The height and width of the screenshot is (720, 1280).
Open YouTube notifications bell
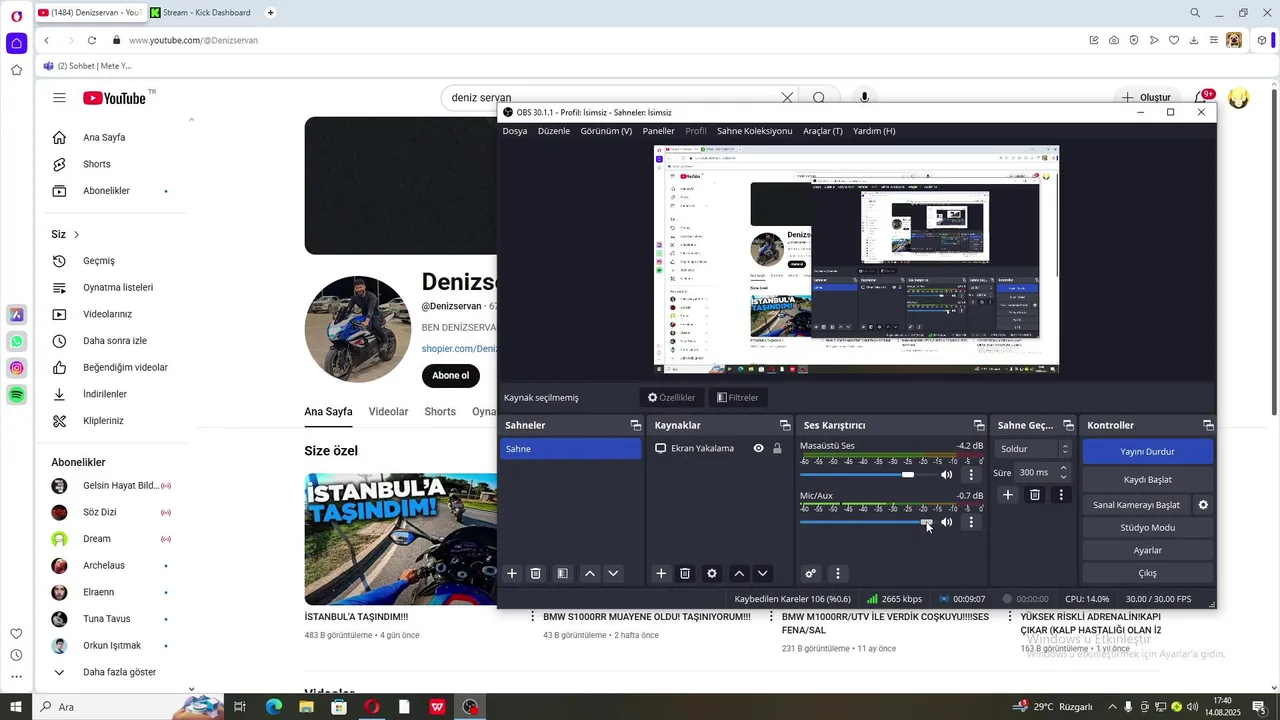(x=1202, y=98)
